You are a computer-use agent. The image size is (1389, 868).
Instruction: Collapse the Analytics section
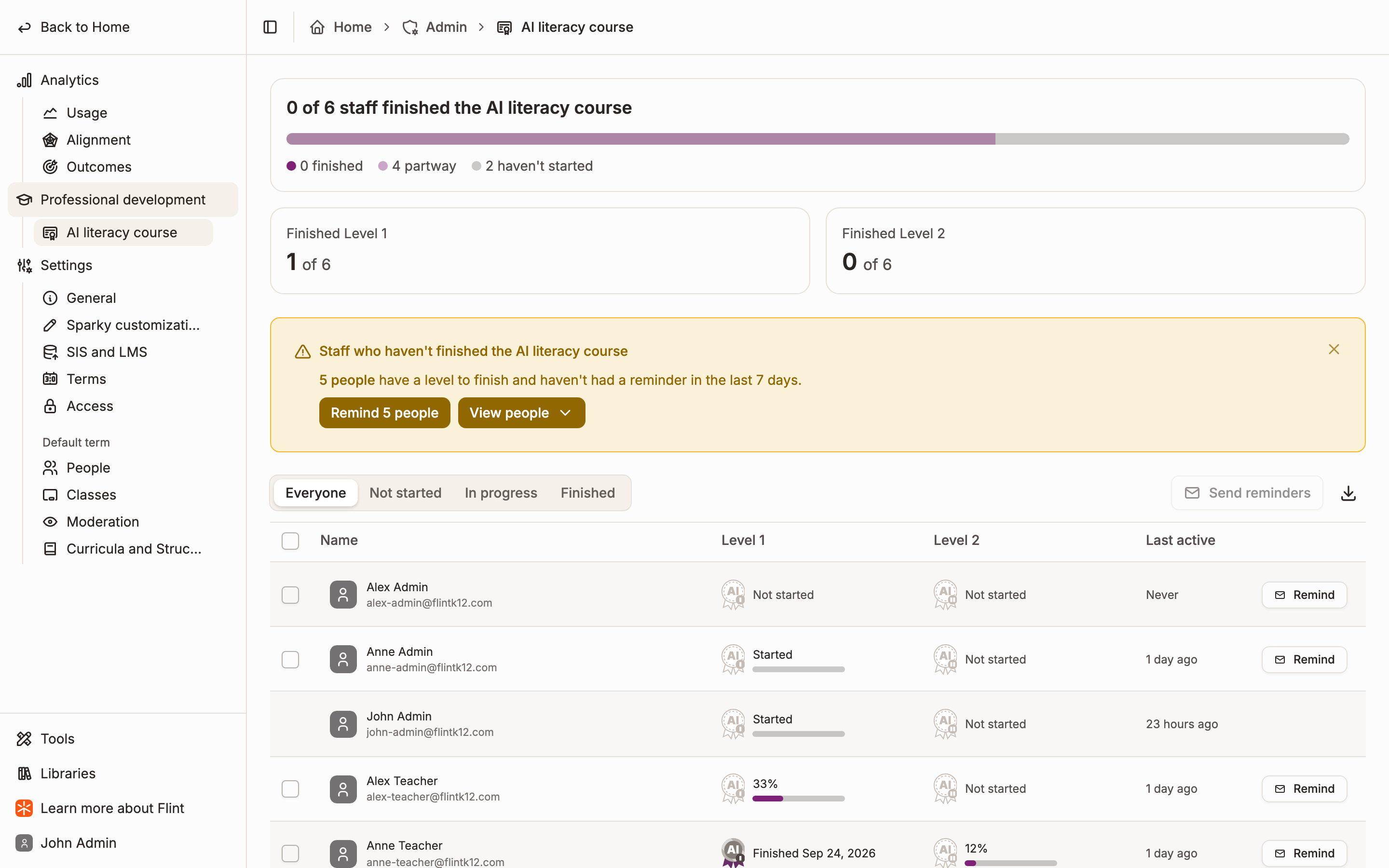pyautogui.click(x=69, y=81)
